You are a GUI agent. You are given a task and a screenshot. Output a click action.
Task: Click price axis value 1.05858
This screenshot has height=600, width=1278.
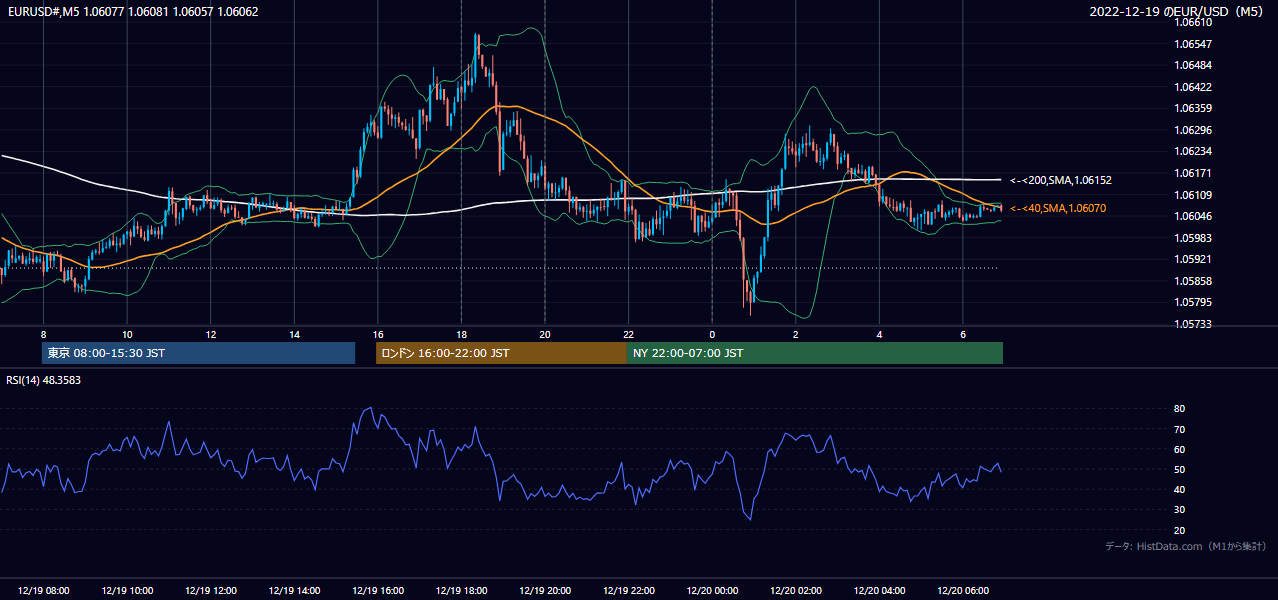pyautogui.click(x=1194, y=281)
